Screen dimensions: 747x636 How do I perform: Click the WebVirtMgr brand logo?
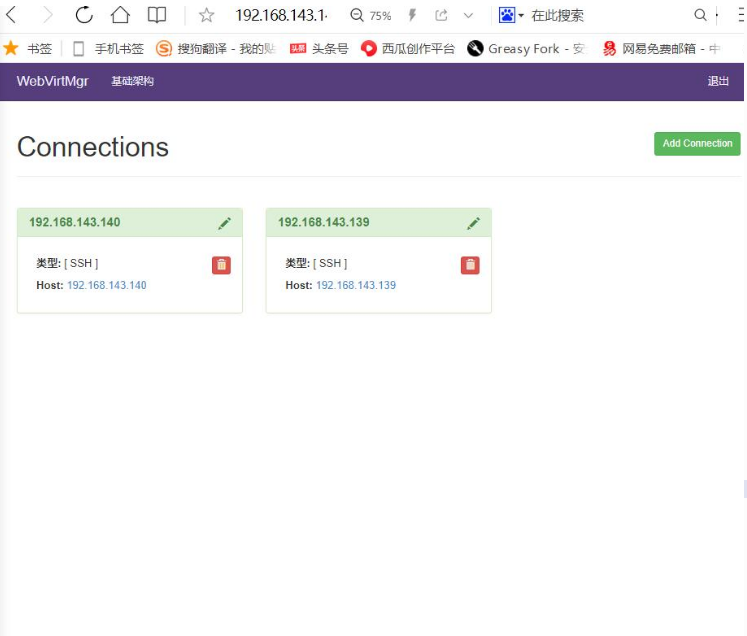[52, 81]
